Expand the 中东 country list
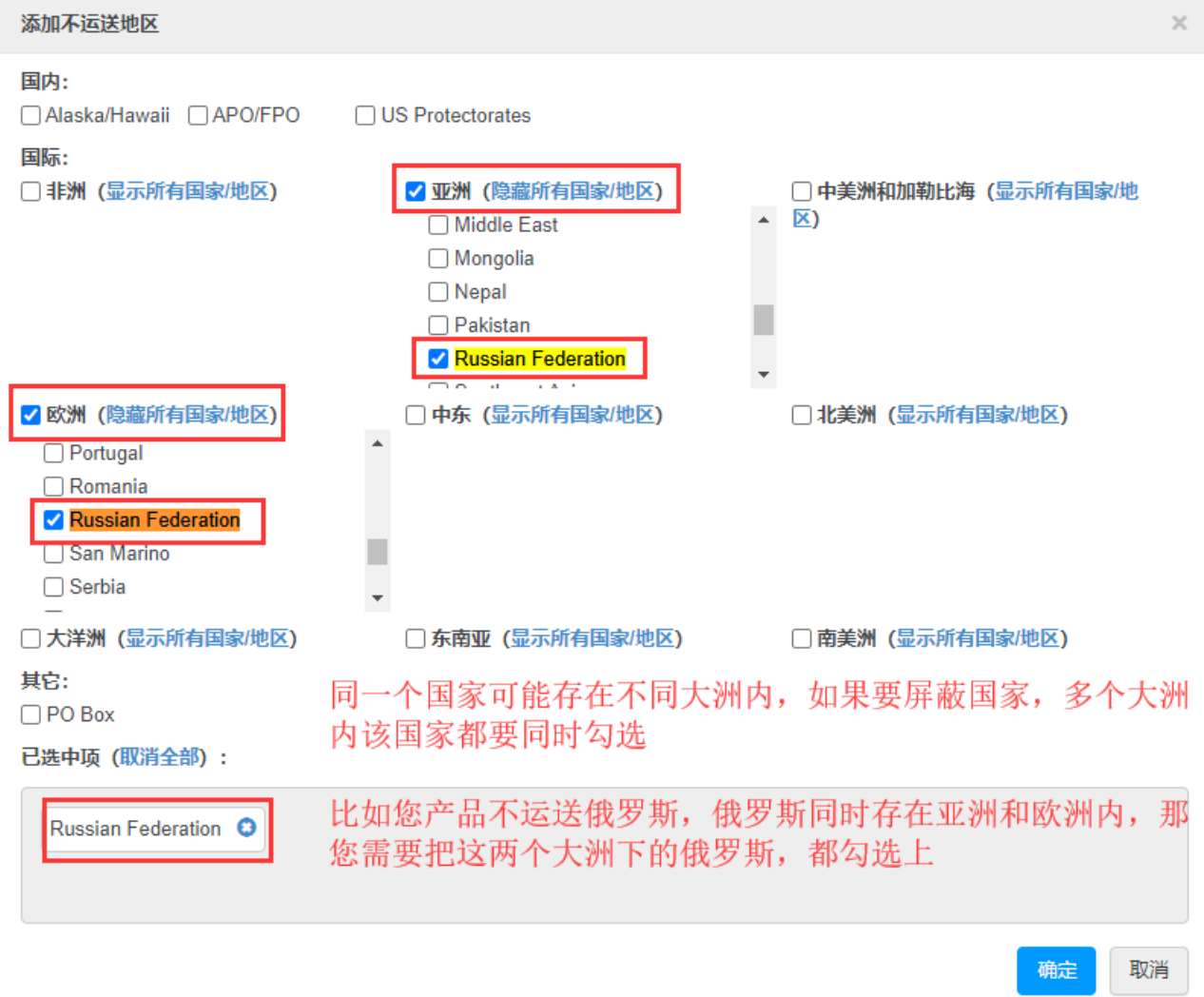 pos(573,415)
